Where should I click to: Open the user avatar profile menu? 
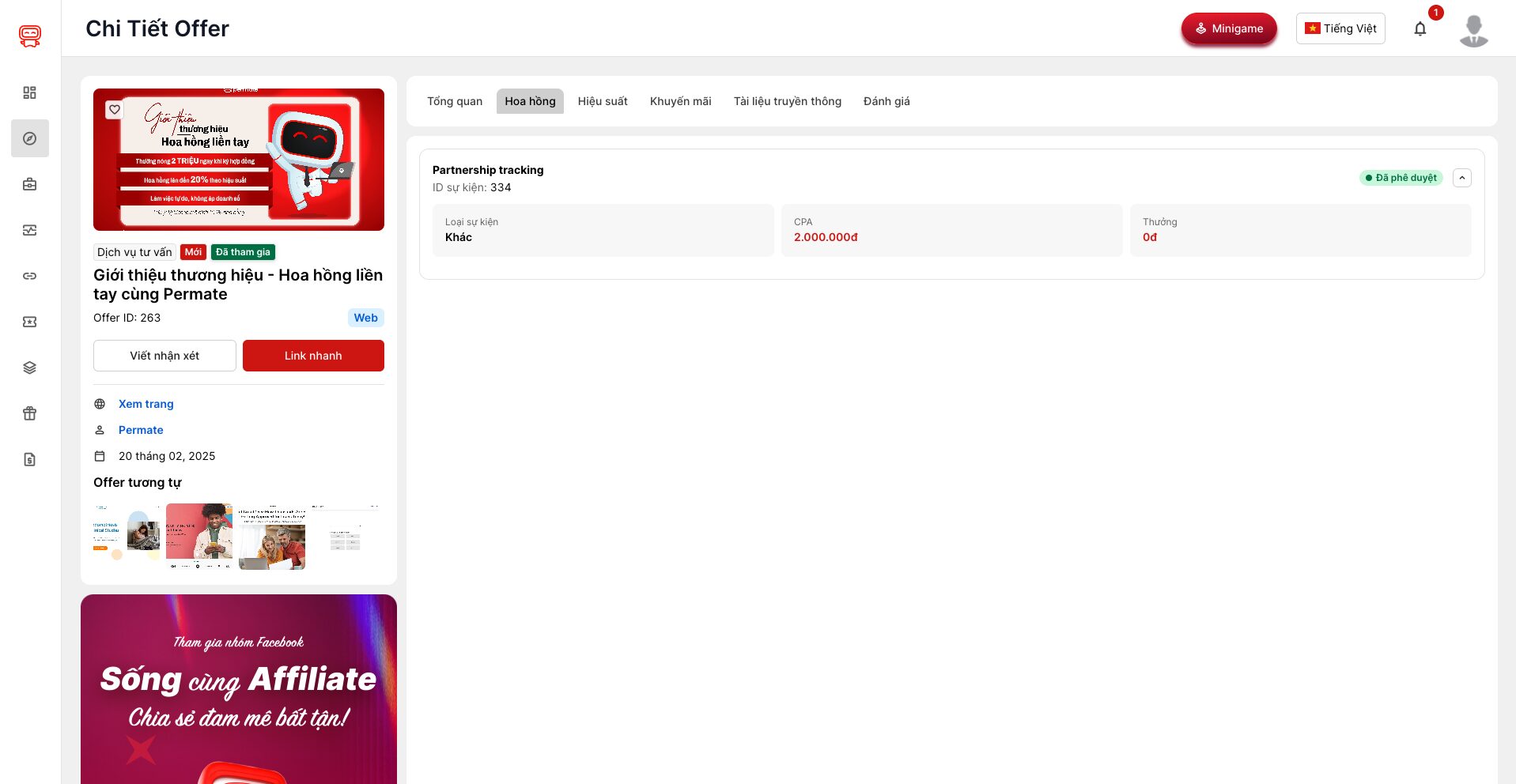(x=1473, y=30)
